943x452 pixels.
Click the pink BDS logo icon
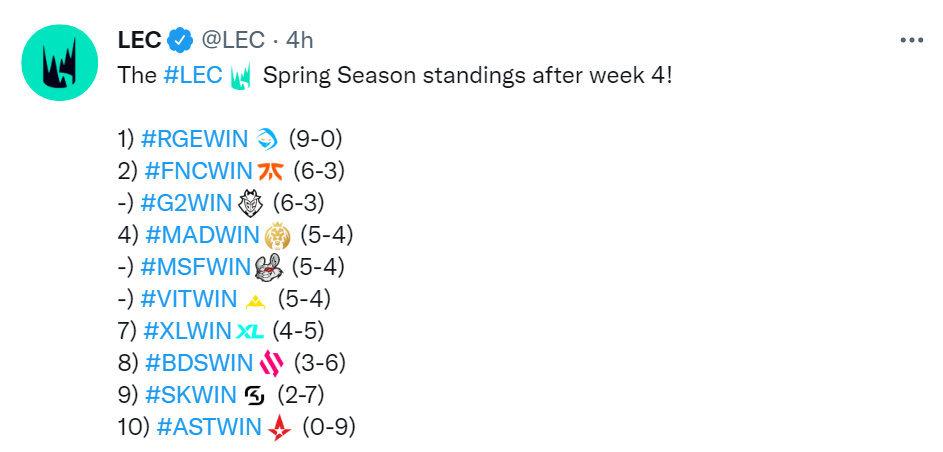(x=271, y=364)
